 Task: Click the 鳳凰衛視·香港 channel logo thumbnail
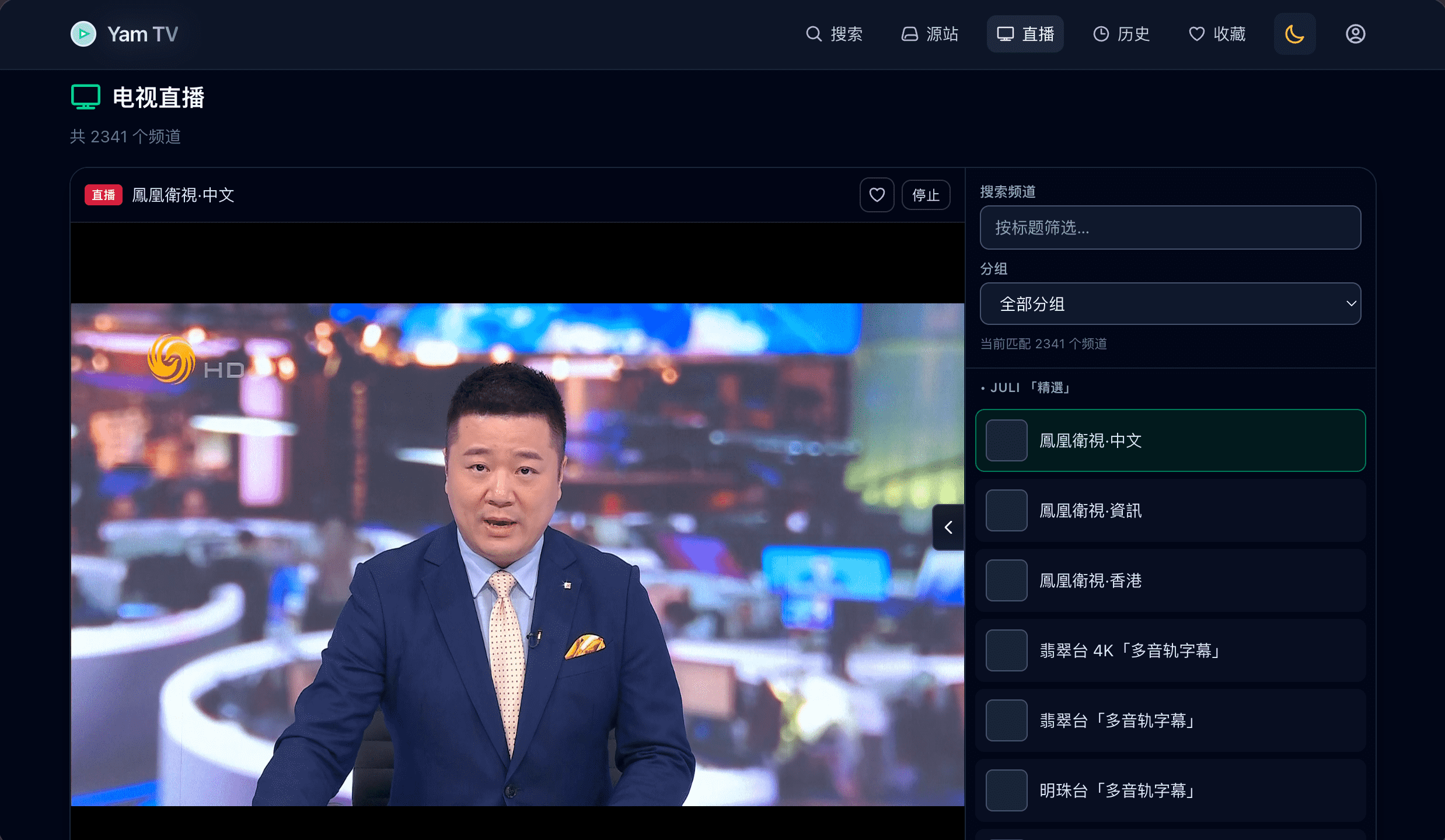[1006, 580]
